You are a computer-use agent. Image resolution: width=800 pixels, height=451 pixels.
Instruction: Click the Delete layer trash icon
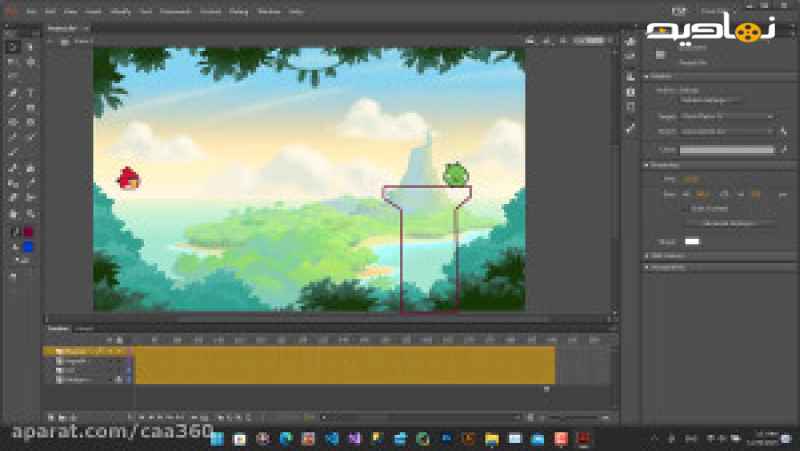[73, 417]
